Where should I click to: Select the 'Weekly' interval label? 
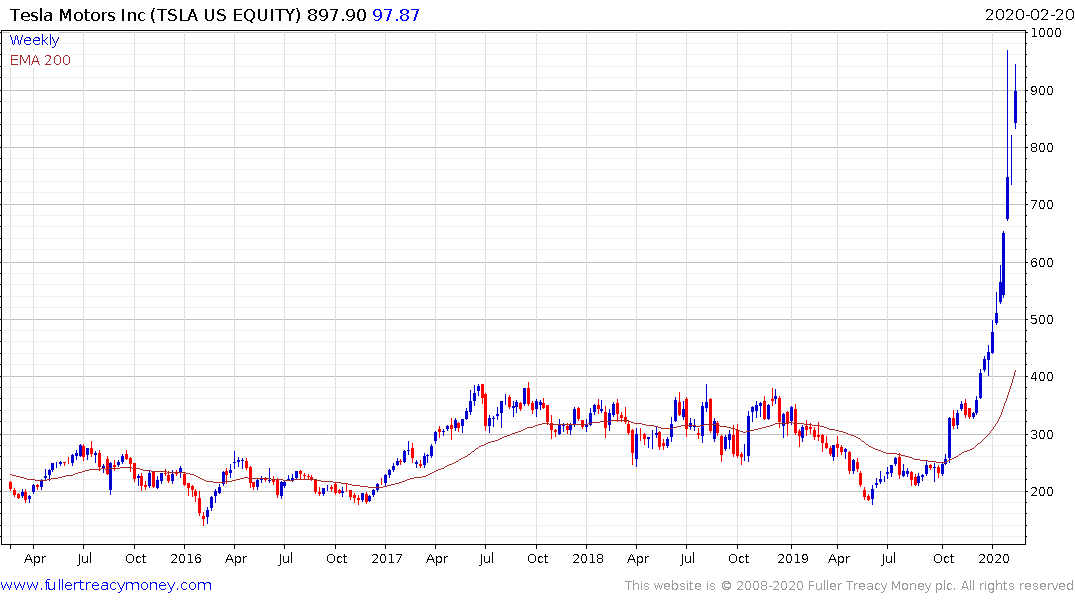(x=34, y=40)
